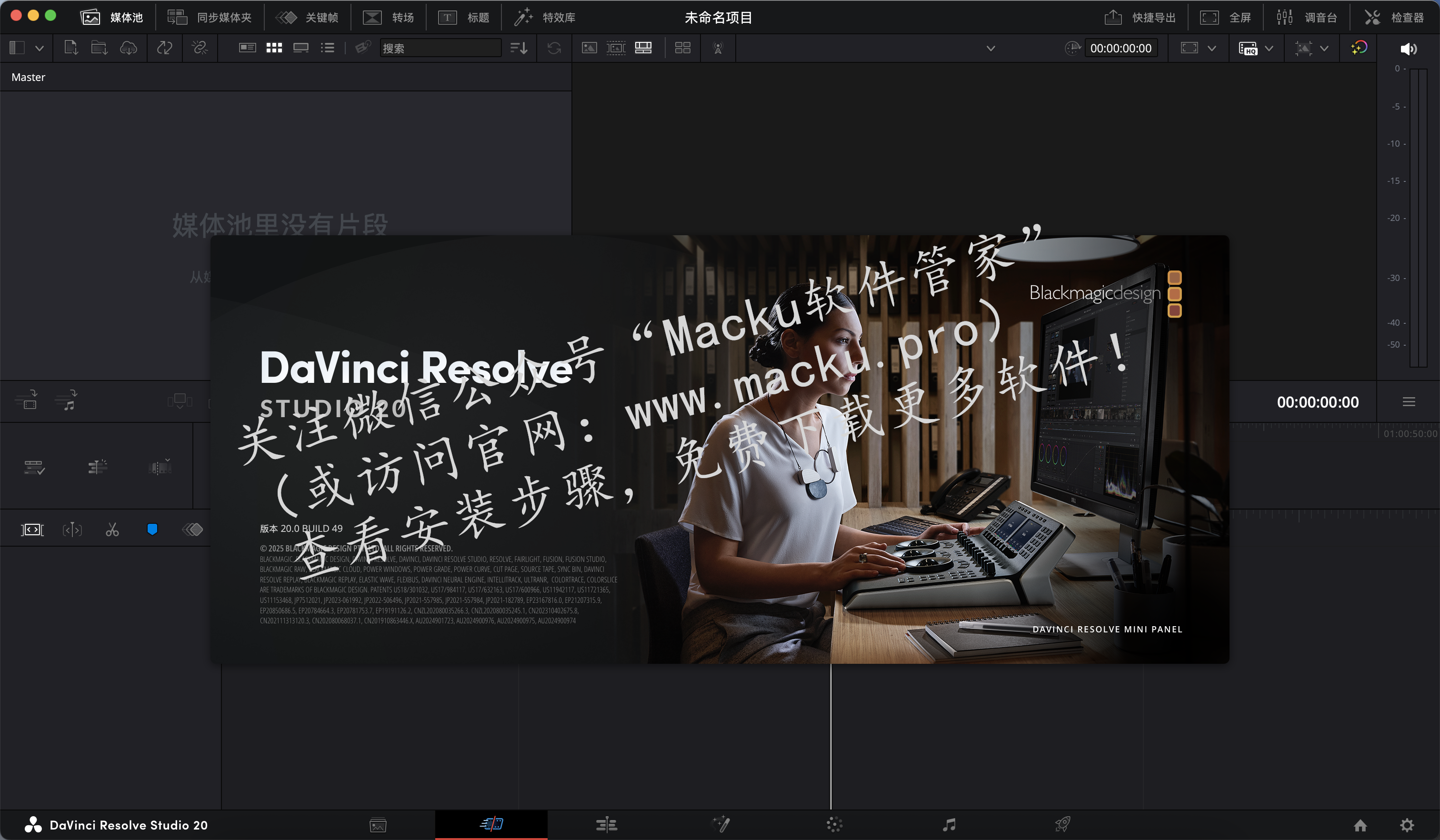Image resolution: width=1440 pixels, height=840 pixels.
Task: Click the audio trim waveform icon
Action: coord(160,467)
